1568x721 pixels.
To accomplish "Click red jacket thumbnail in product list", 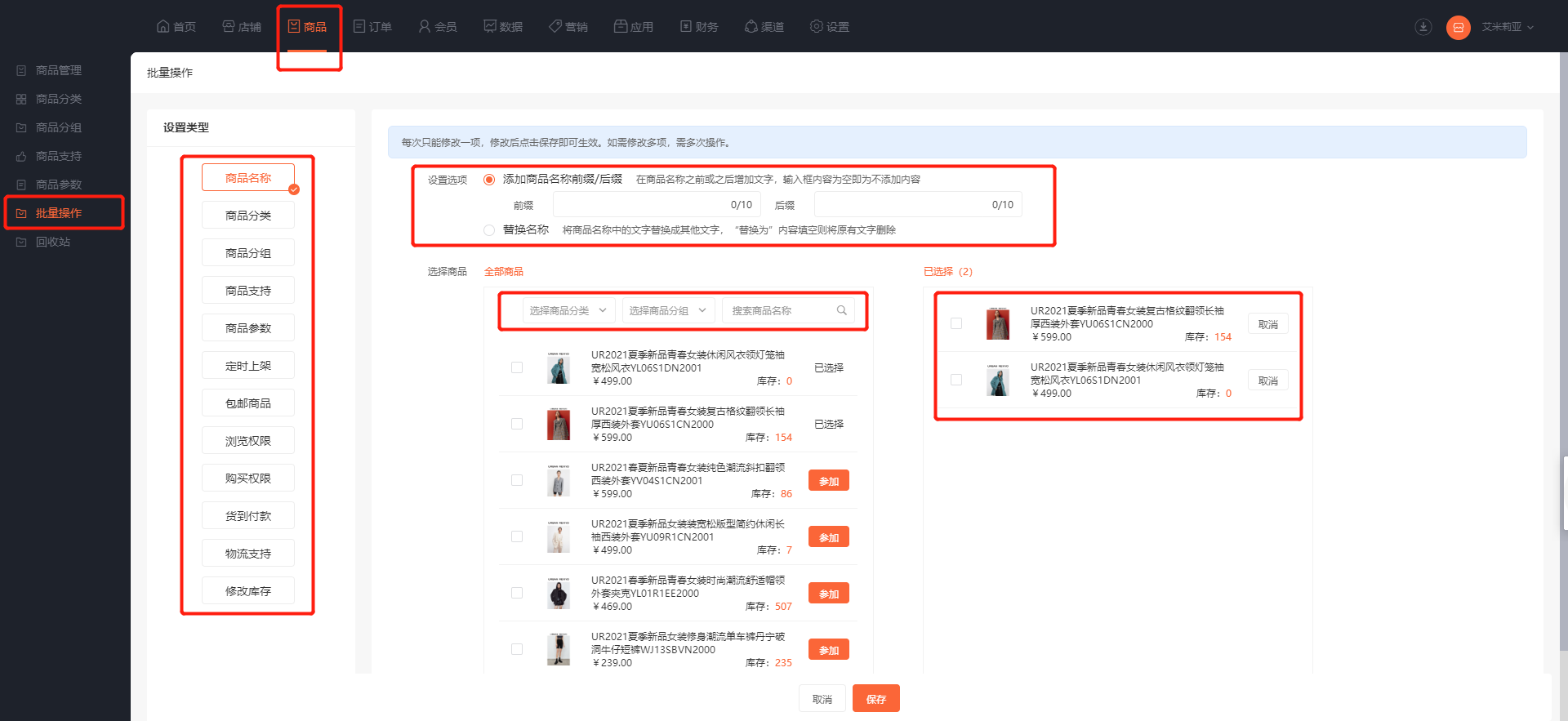I will 559,424.
